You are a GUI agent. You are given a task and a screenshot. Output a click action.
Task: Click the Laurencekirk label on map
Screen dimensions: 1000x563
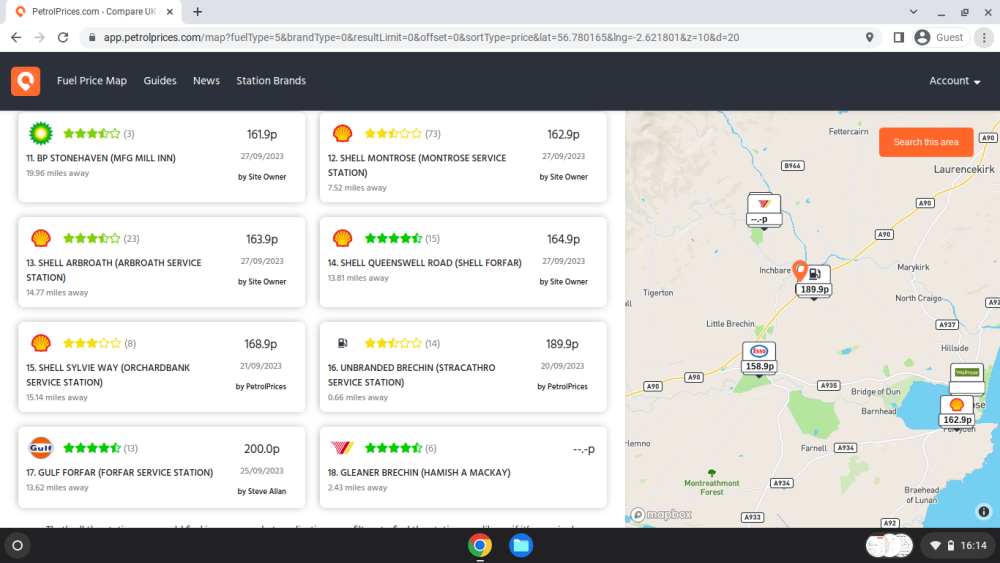point(964,169)
